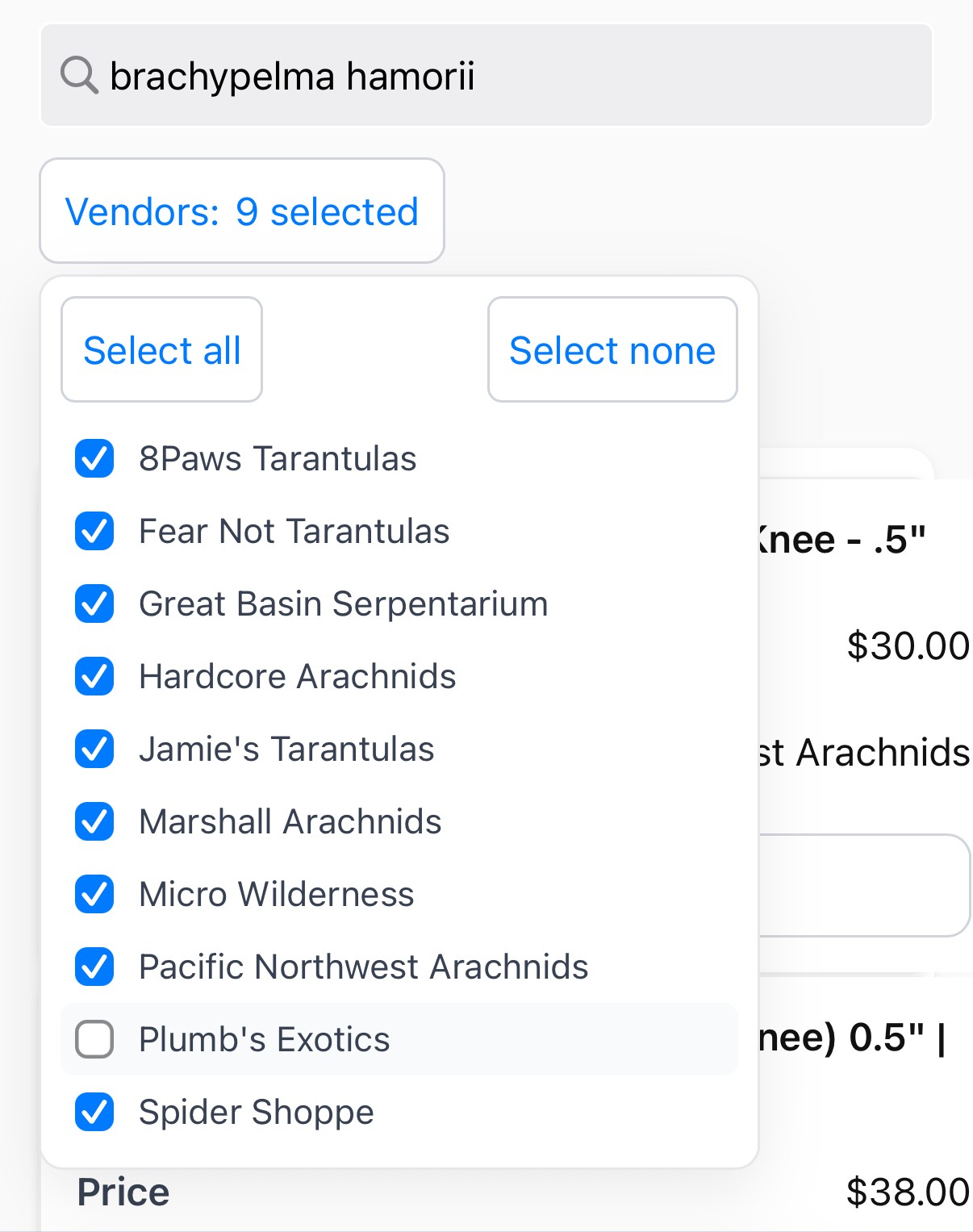Select the Plumb's Exotics vendor name text
This screenshot has height=1232, width=973.
[x=265, y=1040]
